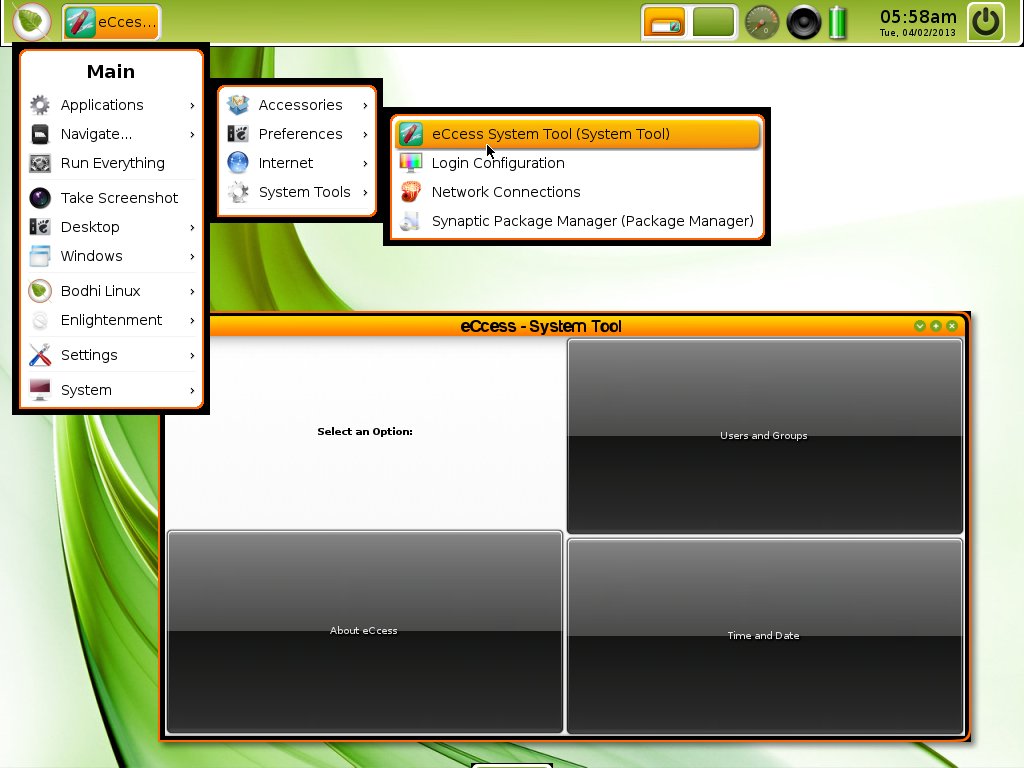Switch to the first orange virtual desktop pager
1024x768 pixels.
[x=665, y=22]
